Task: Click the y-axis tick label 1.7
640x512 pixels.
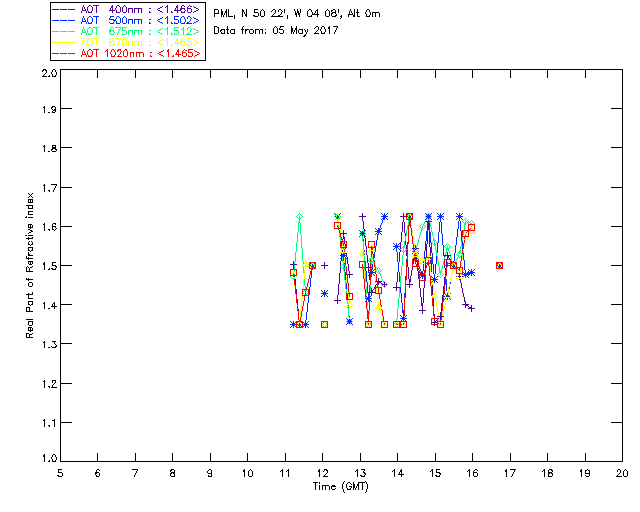Action: point(49,188)
